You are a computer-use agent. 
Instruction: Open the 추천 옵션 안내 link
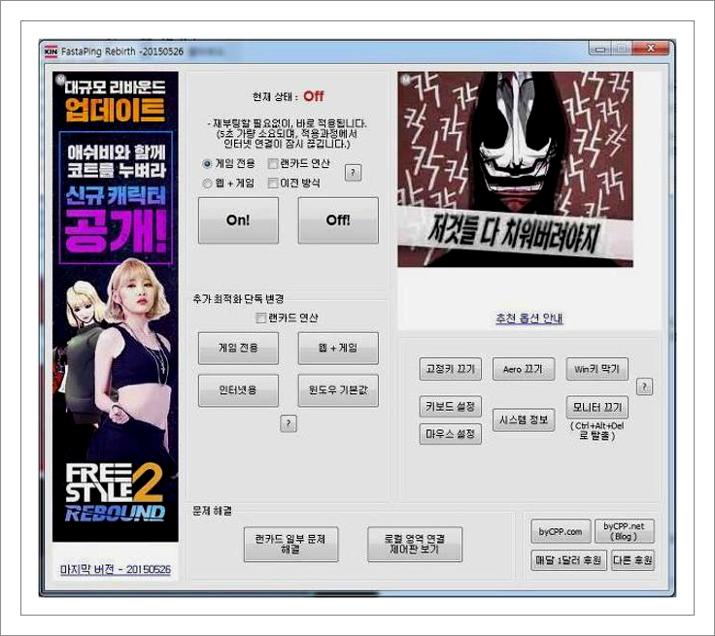pyautogui.click(x=529, y=318)
